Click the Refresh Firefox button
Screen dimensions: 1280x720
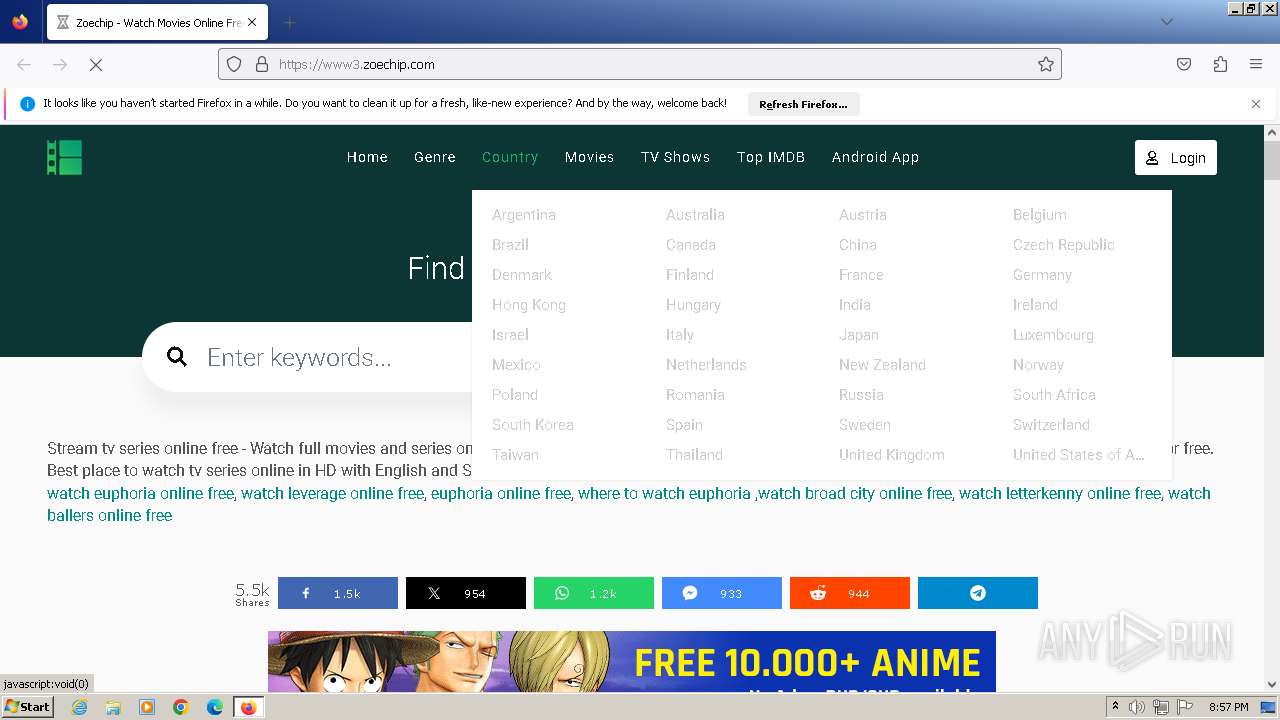pyautogui.click(x=803, y=104)
